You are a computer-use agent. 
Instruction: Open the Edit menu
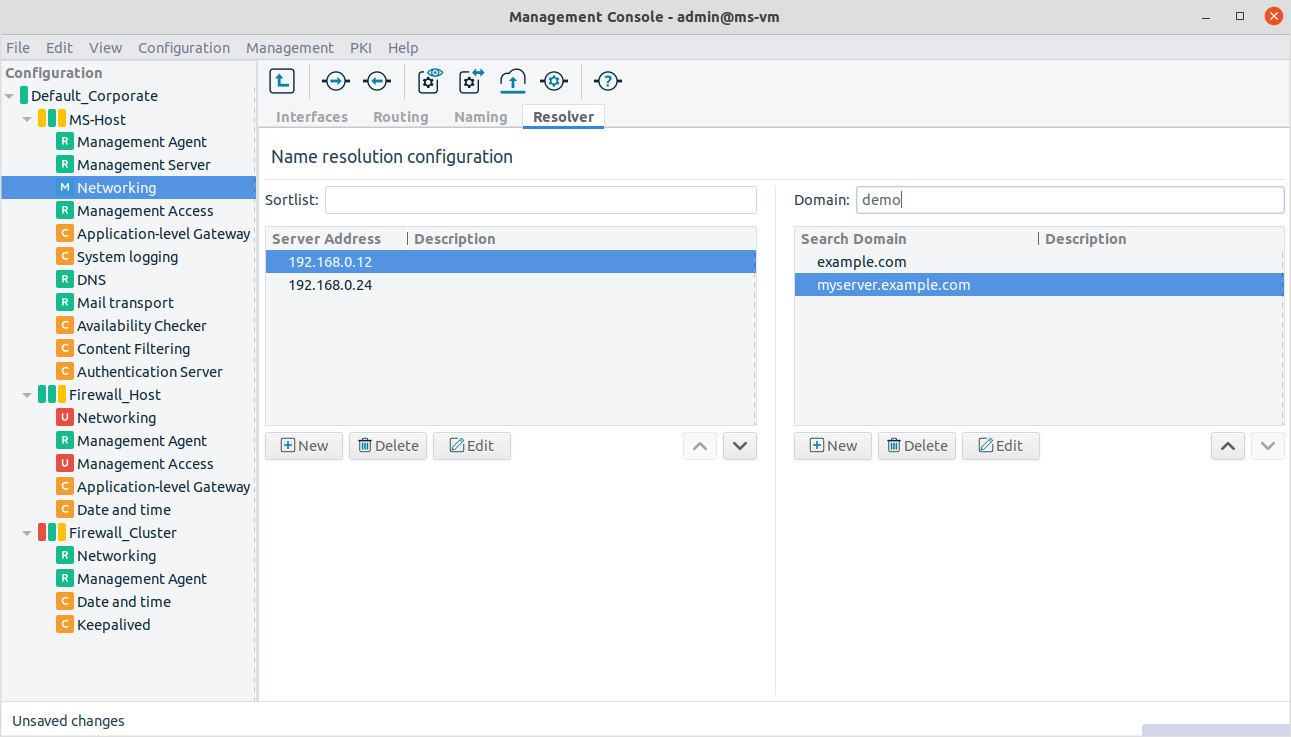tap(59, 47)
